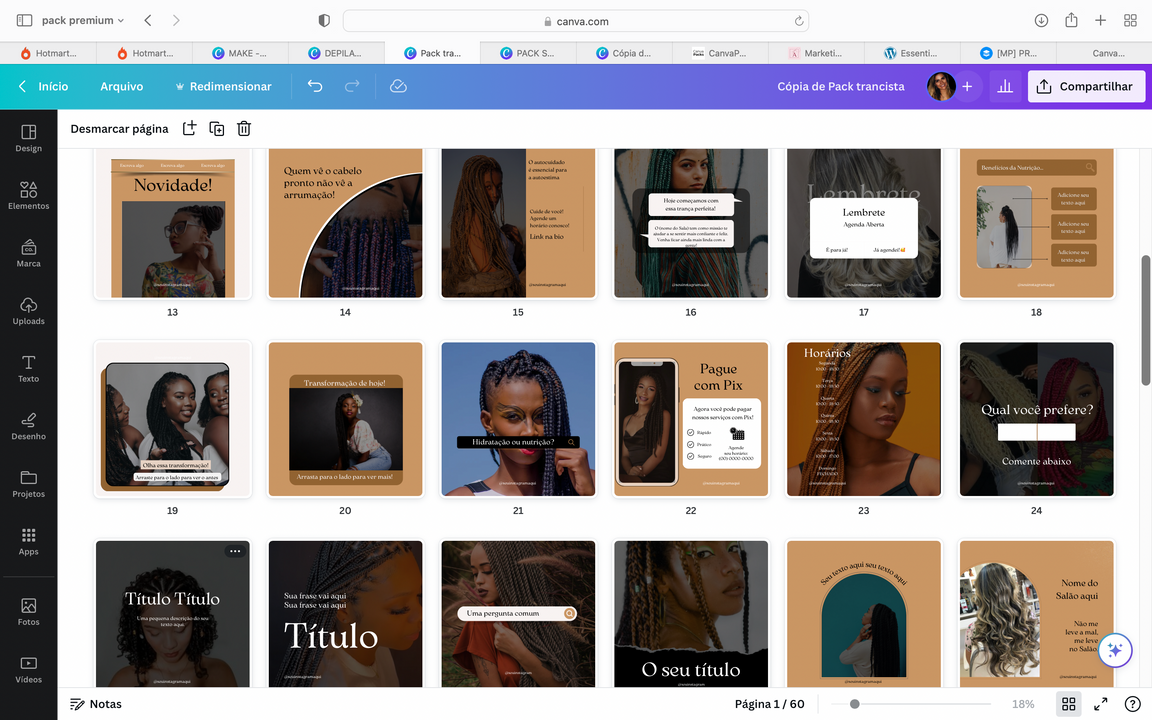Switch to the Marketi... browser tab

coord(822,53)
